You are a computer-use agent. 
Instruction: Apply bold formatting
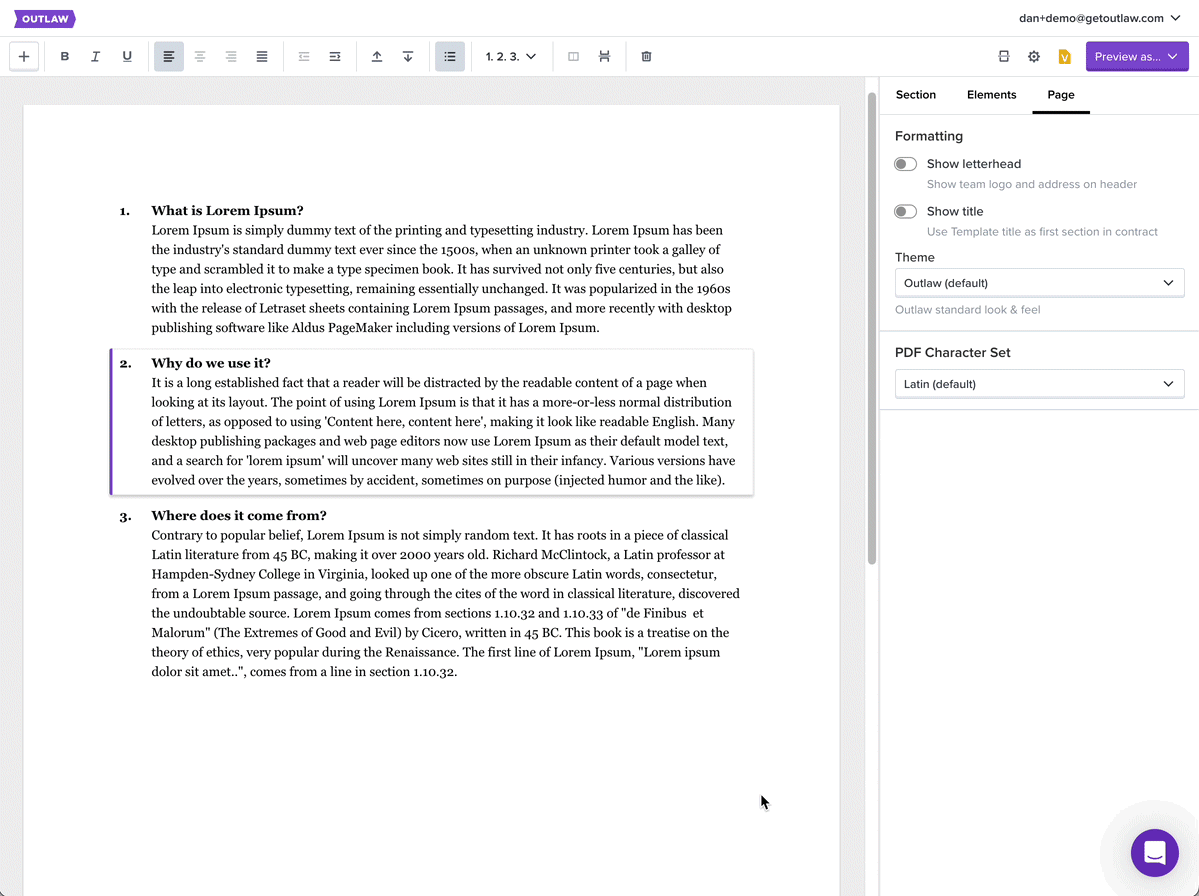coord(65,57)
